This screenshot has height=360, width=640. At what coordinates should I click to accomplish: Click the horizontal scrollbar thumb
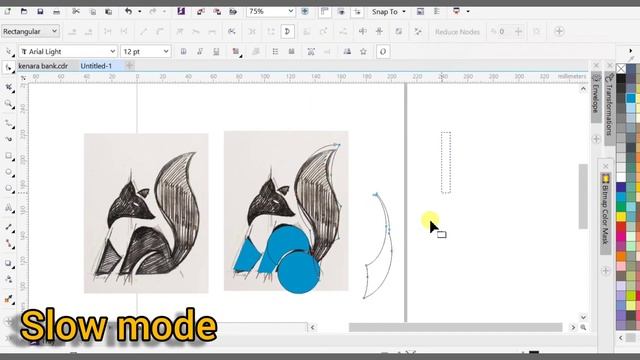(x=456, y=327)
